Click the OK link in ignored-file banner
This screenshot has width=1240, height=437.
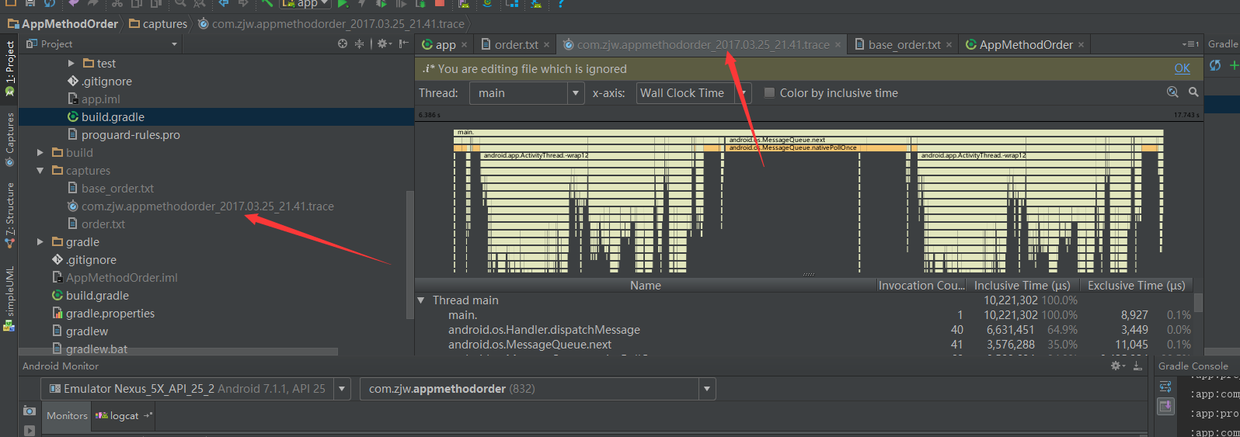[1182, 69]
